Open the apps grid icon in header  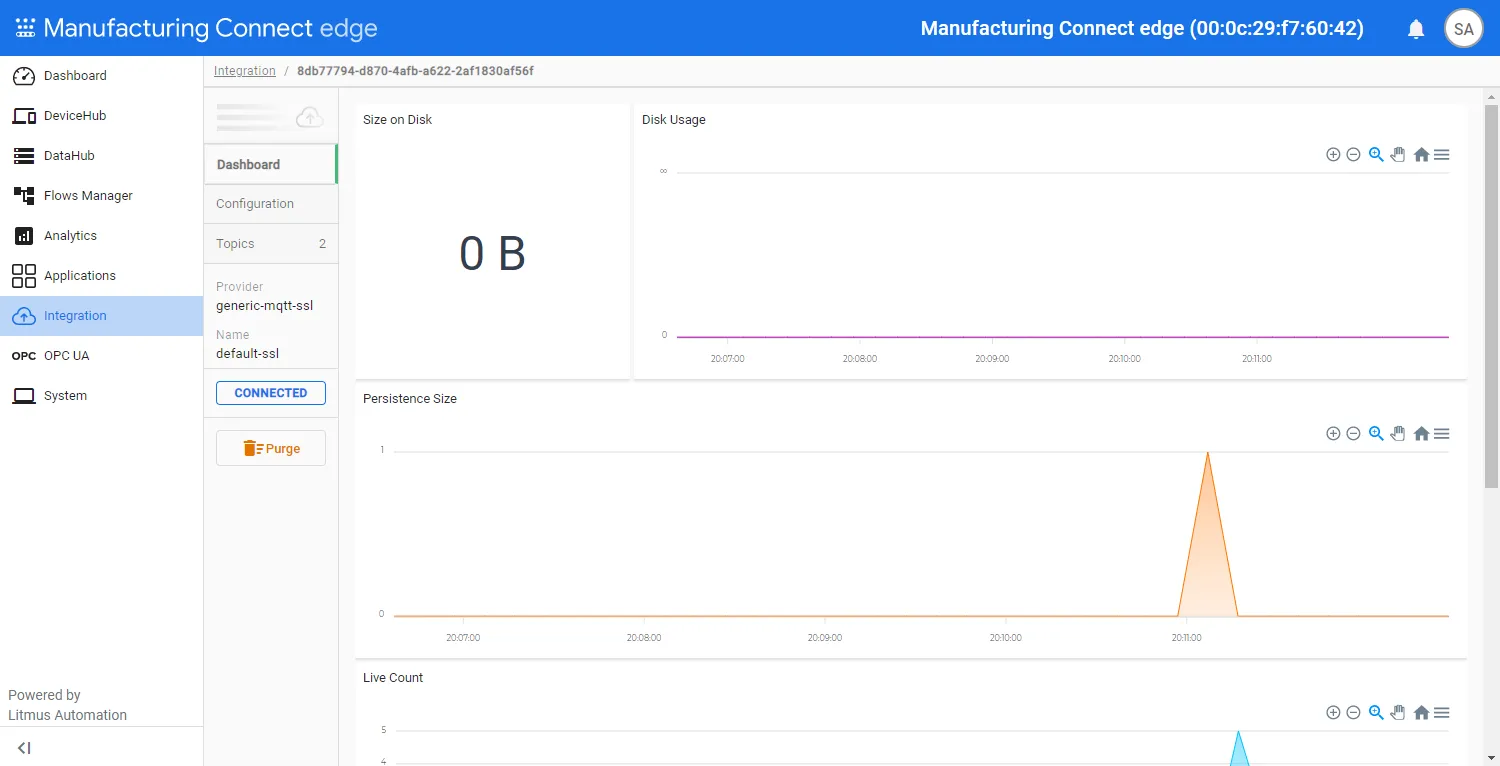pos(25,28)
